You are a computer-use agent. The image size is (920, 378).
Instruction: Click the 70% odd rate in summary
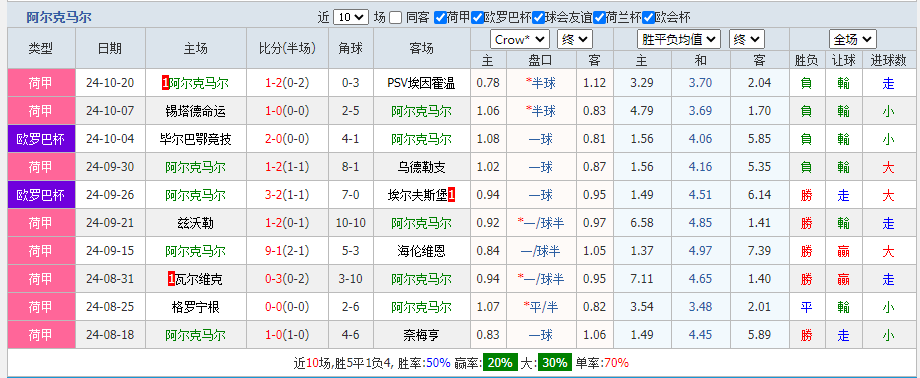tap(616, 363)
